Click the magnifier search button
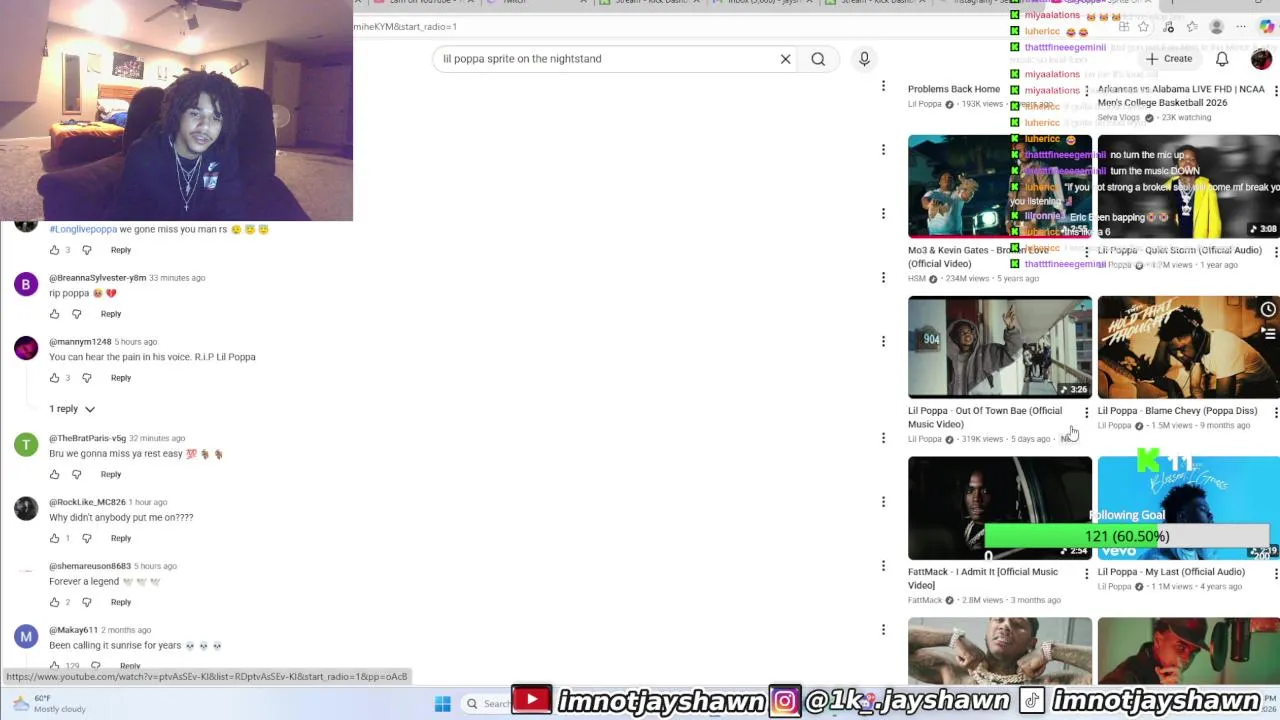The height and width of the screenshot is (720, 1280). [x=818, y=59]
